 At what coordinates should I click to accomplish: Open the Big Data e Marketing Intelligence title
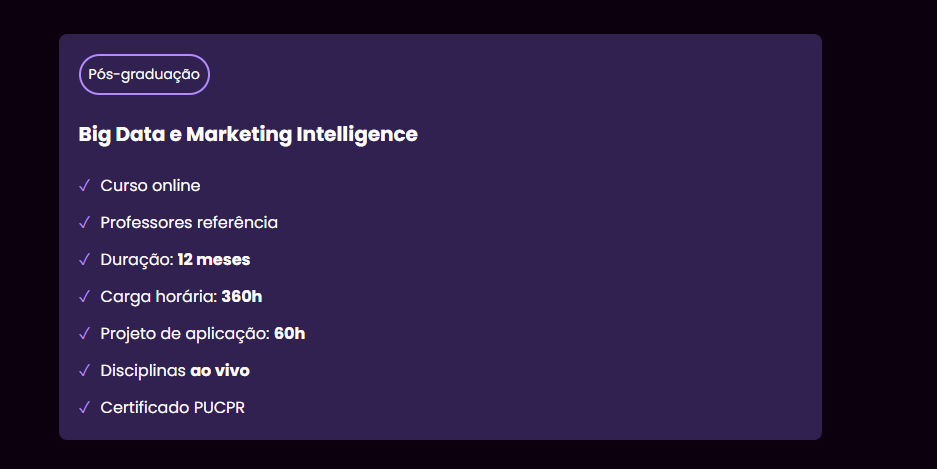point(248,134)
